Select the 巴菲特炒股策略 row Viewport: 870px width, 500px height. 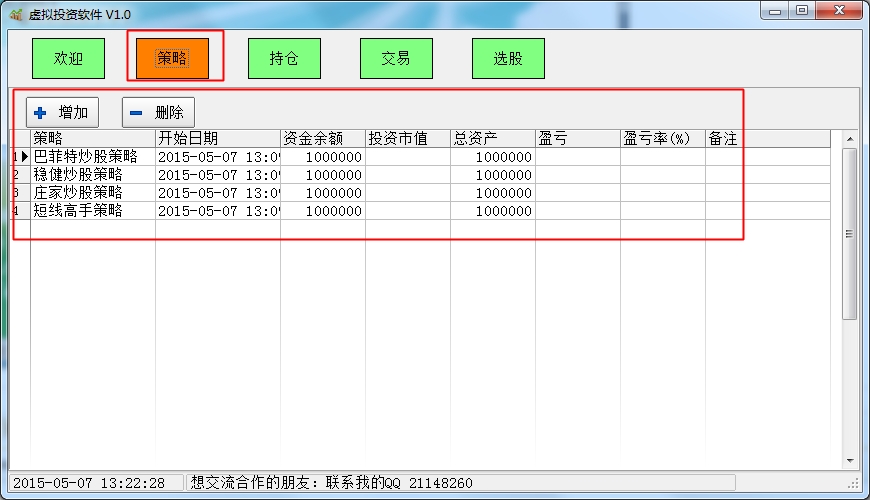pyautogui.click(x=92, y=157)
